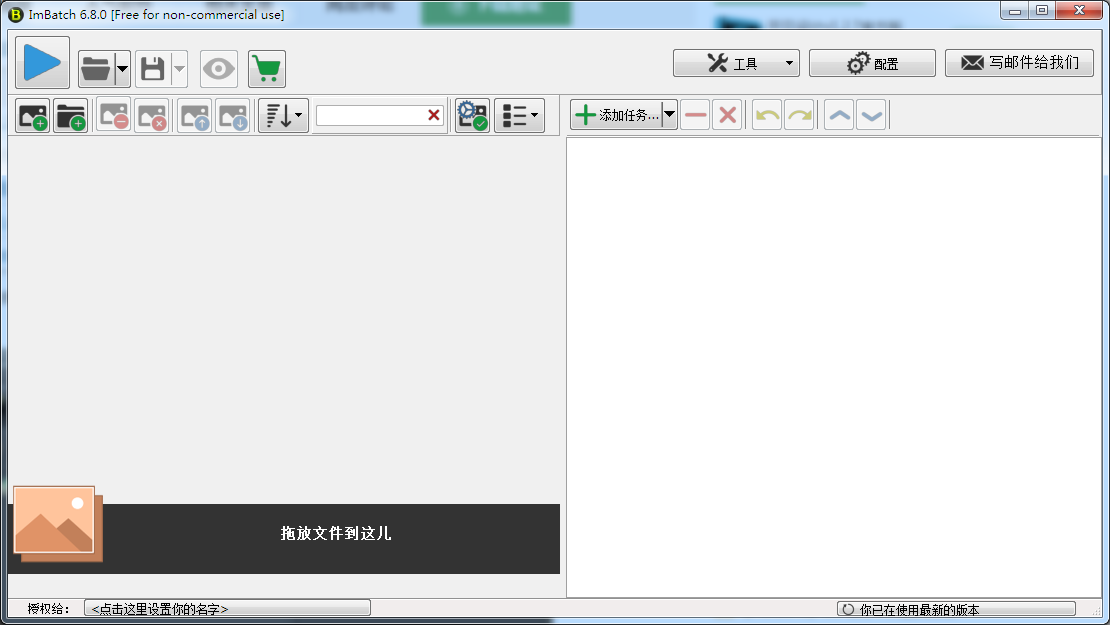This screenshot has width=1110, height=625.
Task: Expand the save dropdown arrow
Action: tap(180, 69)
